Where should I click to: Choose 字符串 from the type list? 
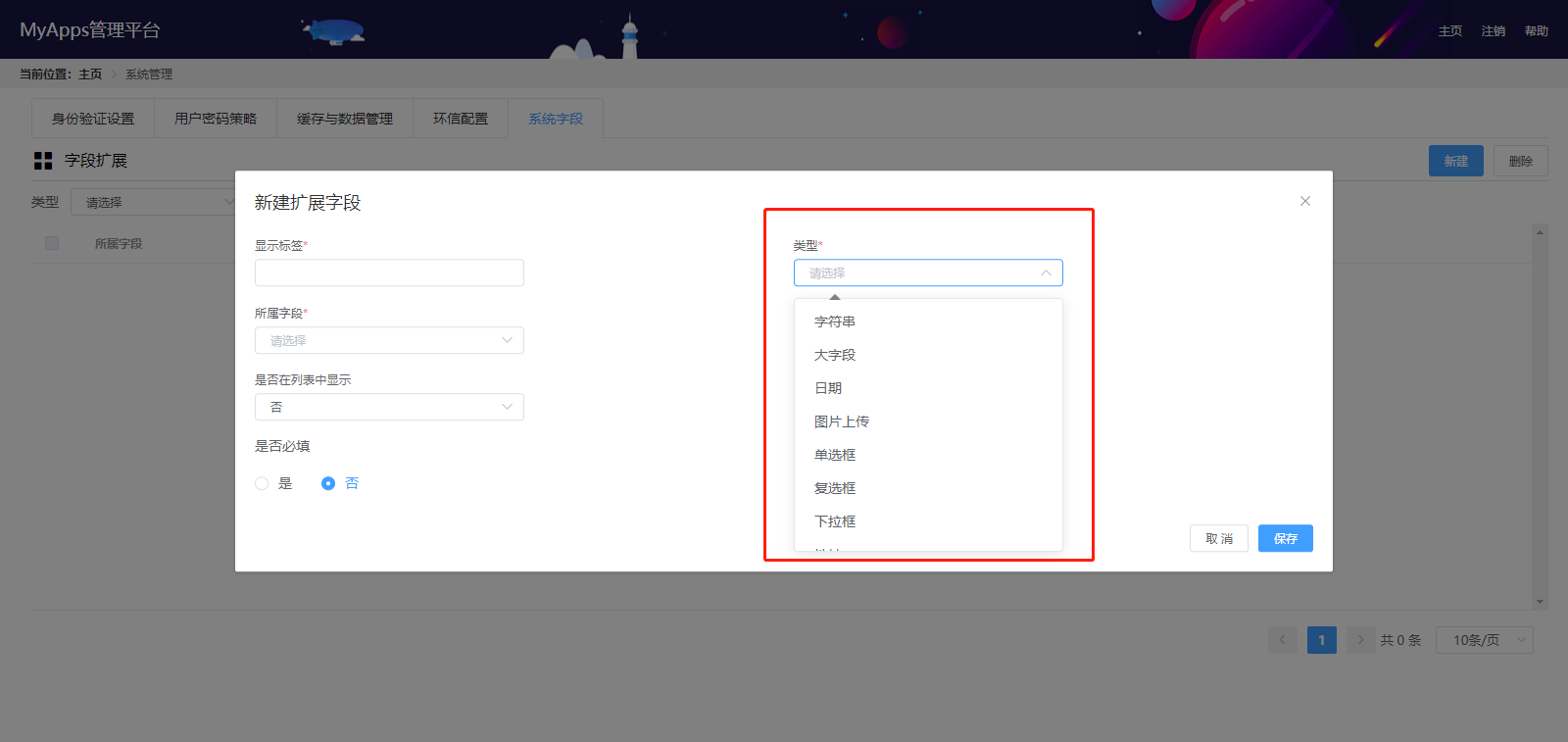[835, 322]
